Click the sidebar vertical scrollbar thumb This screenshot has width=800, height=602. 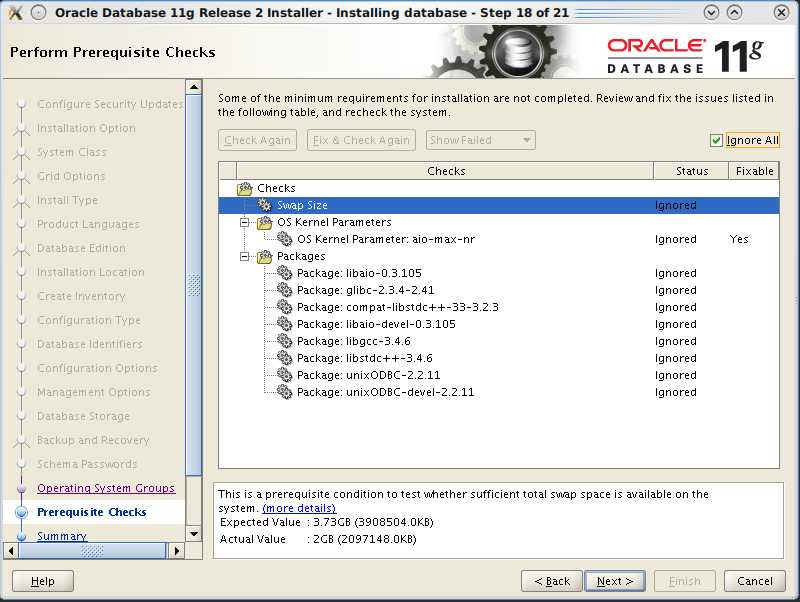[x=194, y=285]
